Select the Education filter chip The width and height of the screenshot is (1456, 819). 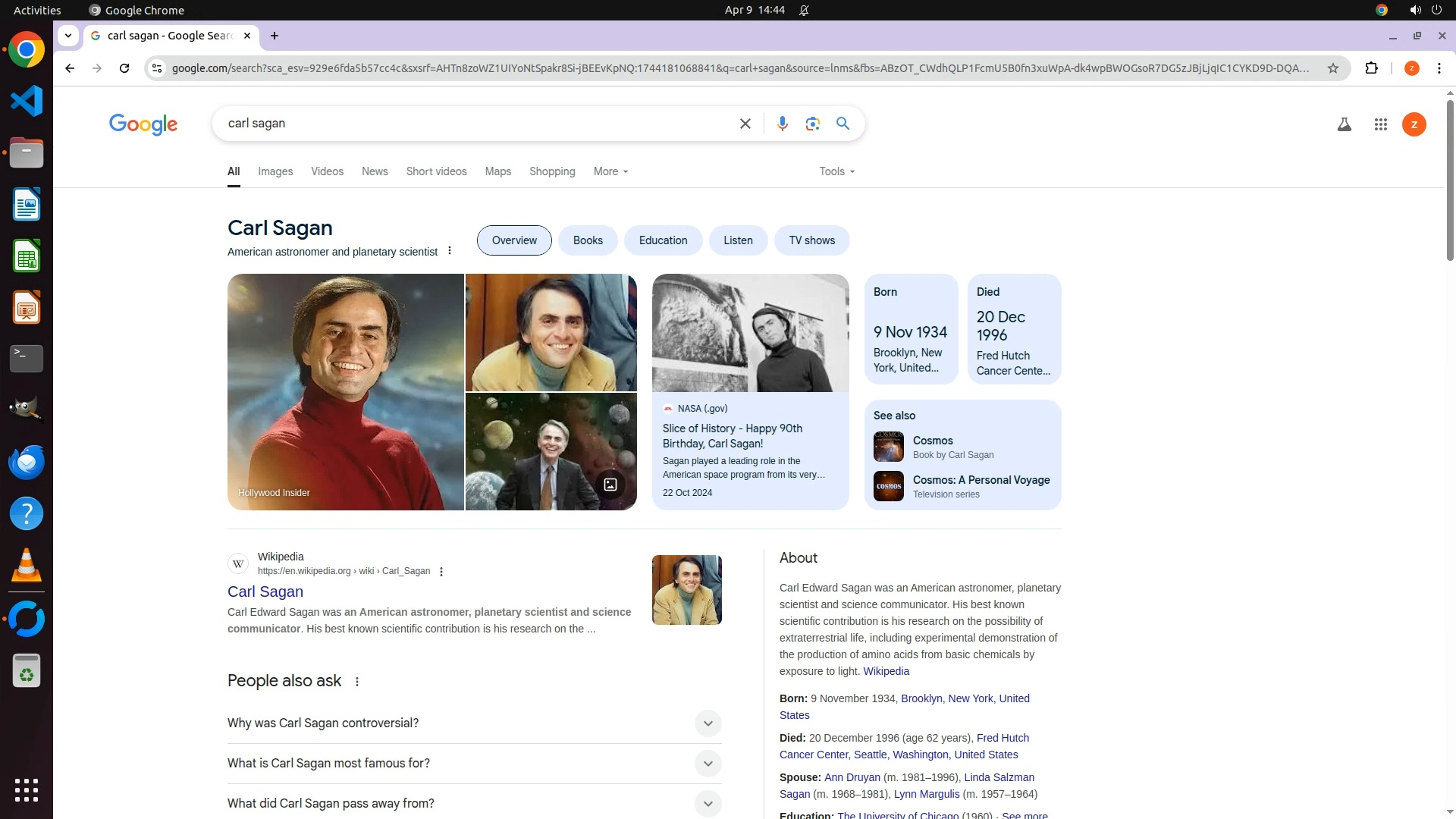tap(663, 240)
